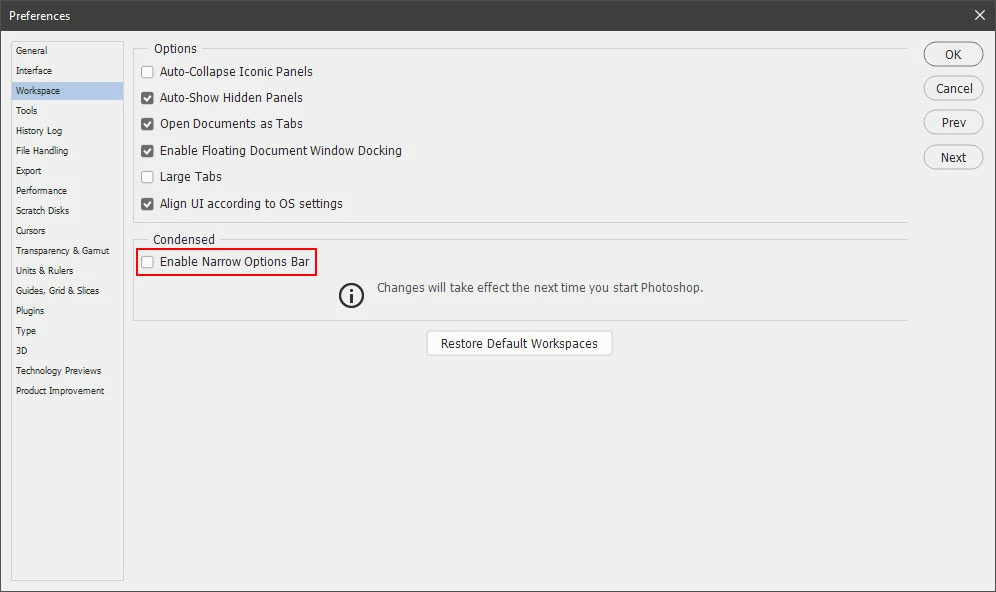
Task: Check Enable Narrow Options Bar
Action: coord(147,262)
